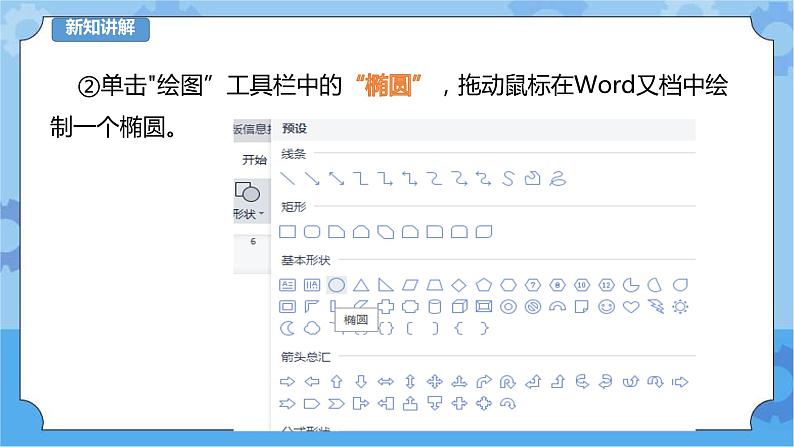Click the 预设 header label

tap(294, 129)
